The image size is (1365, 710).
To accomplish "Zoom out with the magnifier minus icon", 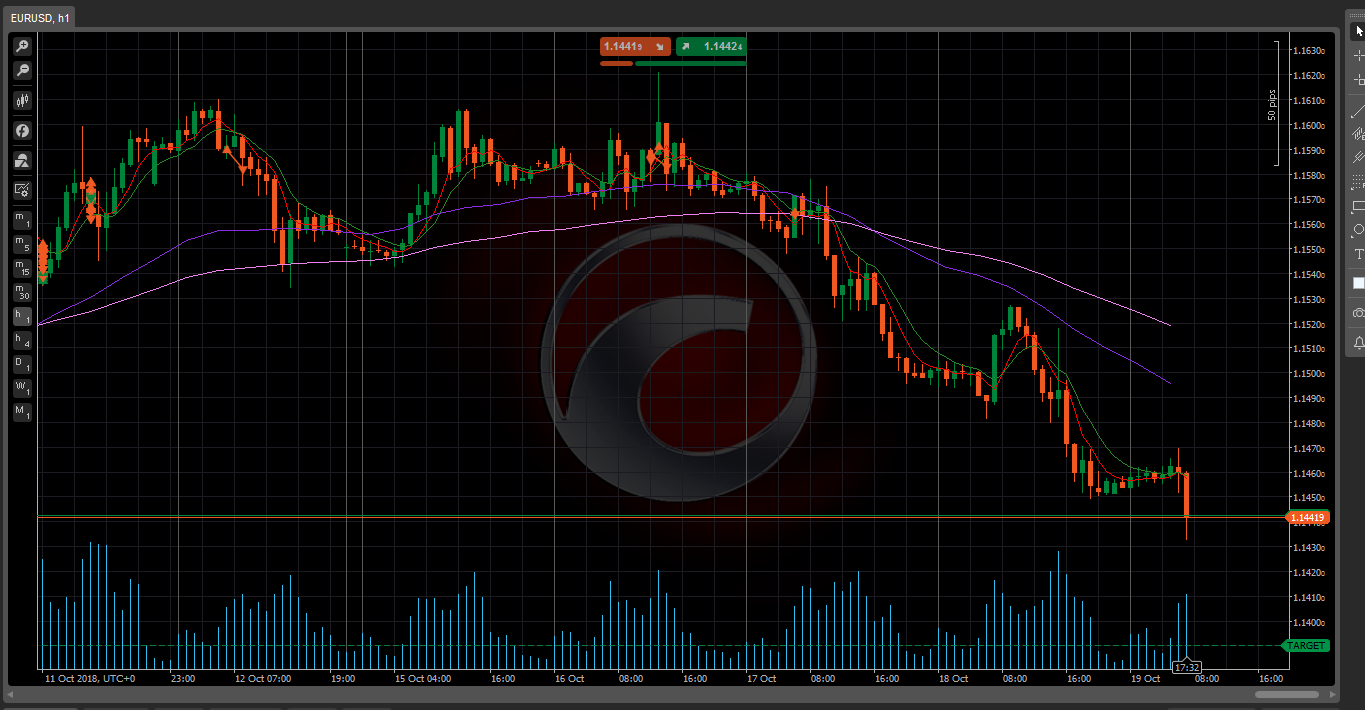I will click(x=22, y=71).
